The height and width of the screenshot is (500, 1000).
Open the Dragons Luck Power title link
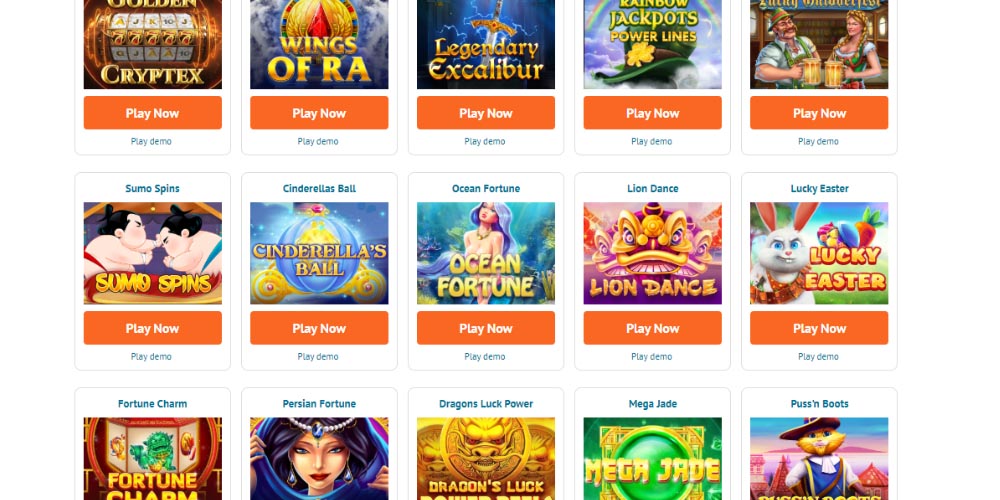pyautogui.click(x=486, y=404)
